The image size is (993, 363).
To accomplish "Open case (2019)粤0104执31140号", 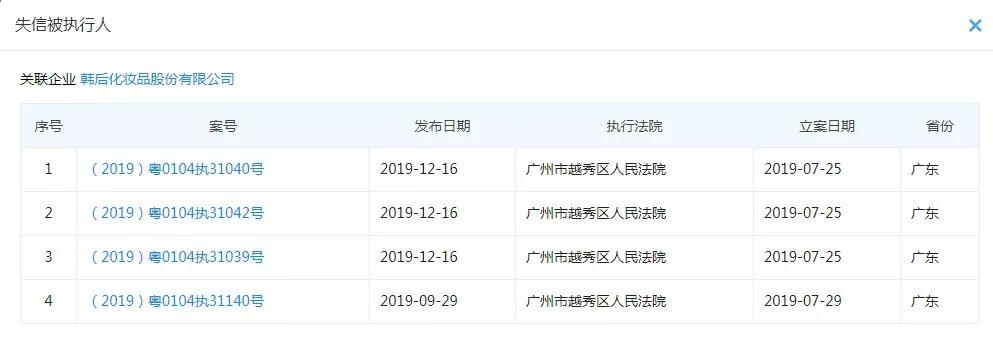I will (177, 301).
